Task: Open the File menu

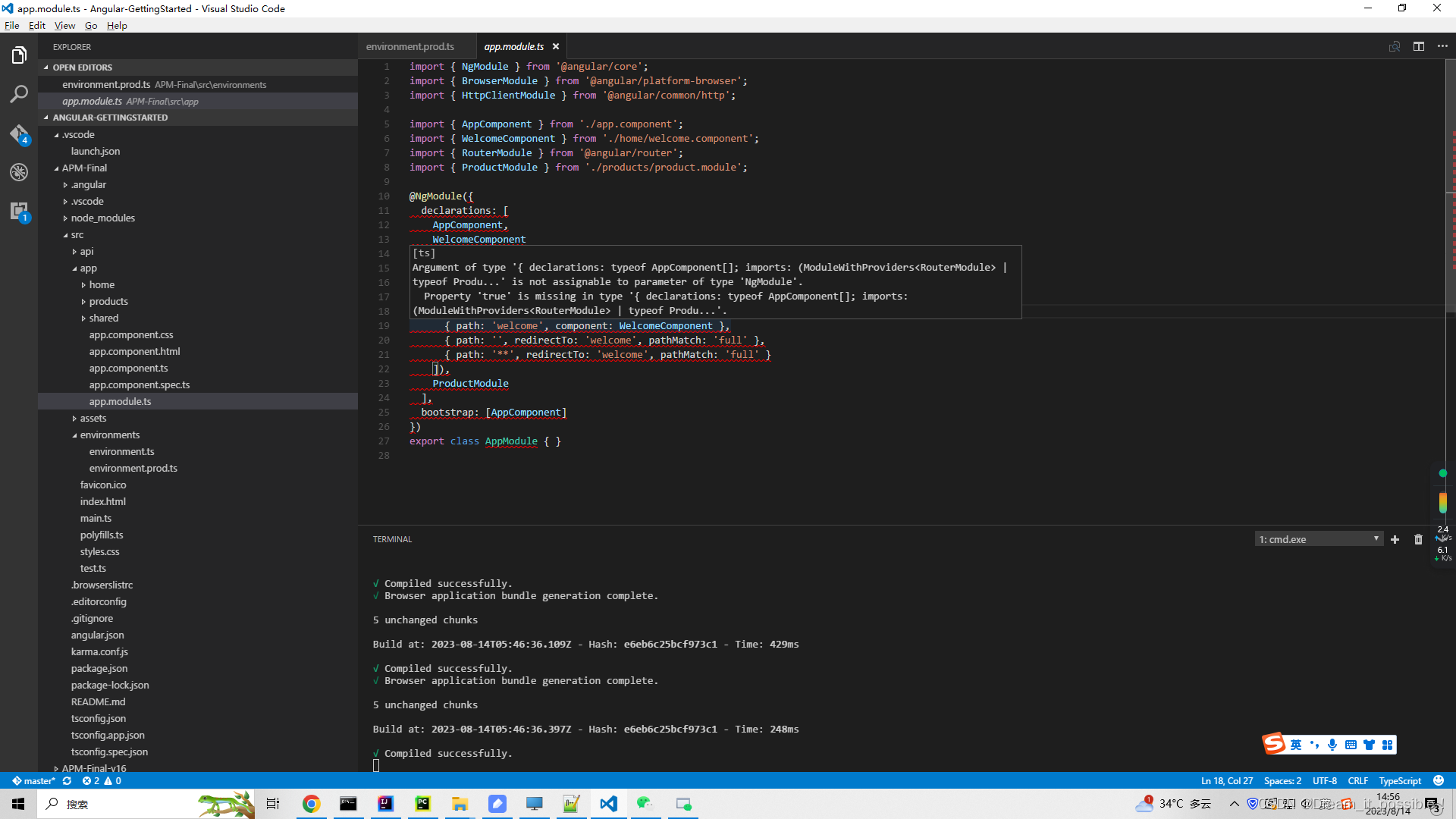Action: [x=11, y=25]
